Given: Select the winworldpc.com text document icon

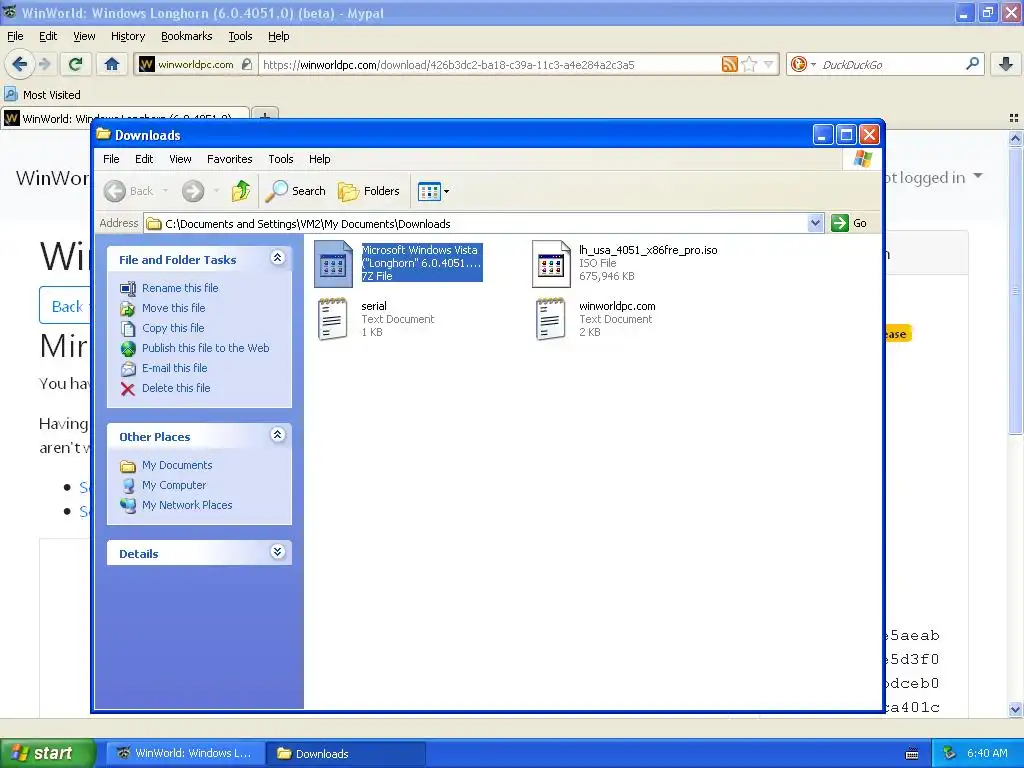Looking at the screenshot, I should (x=551, y=319).
